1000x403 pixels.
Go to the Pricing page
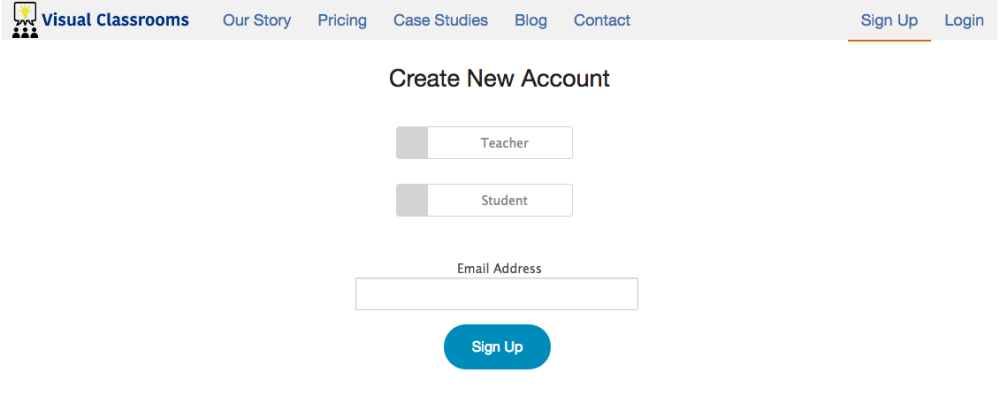pos(342,20)
